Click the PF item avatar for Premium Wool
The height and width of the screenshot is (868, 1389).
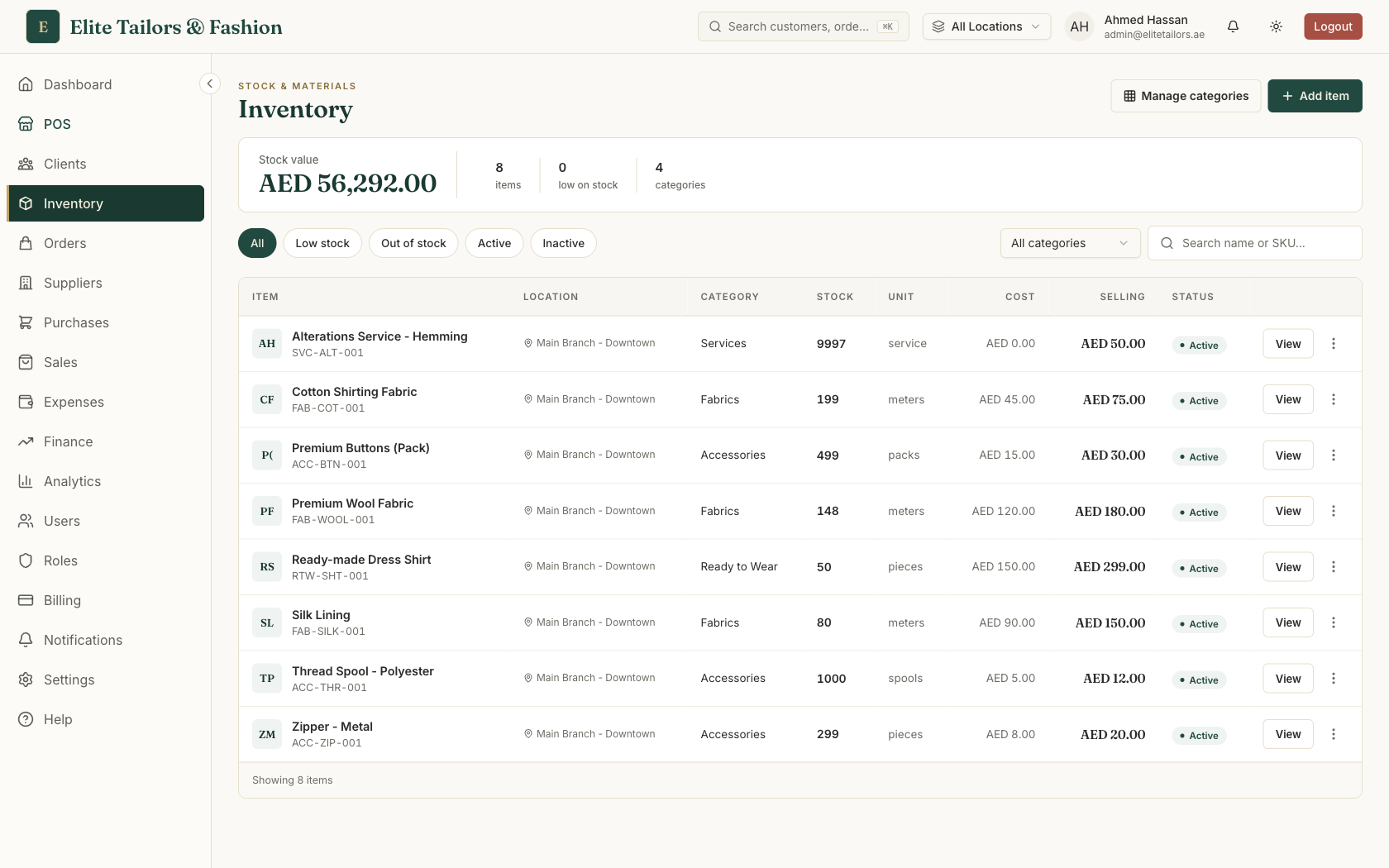[267, 511]
